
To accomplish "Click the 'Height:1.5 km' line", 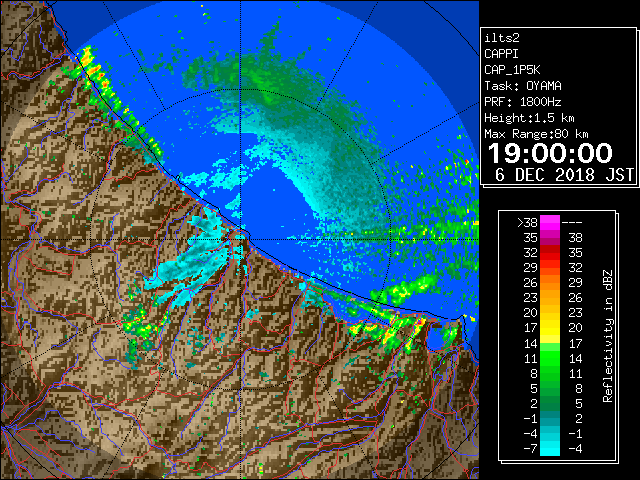I will (x=529, y=118).
